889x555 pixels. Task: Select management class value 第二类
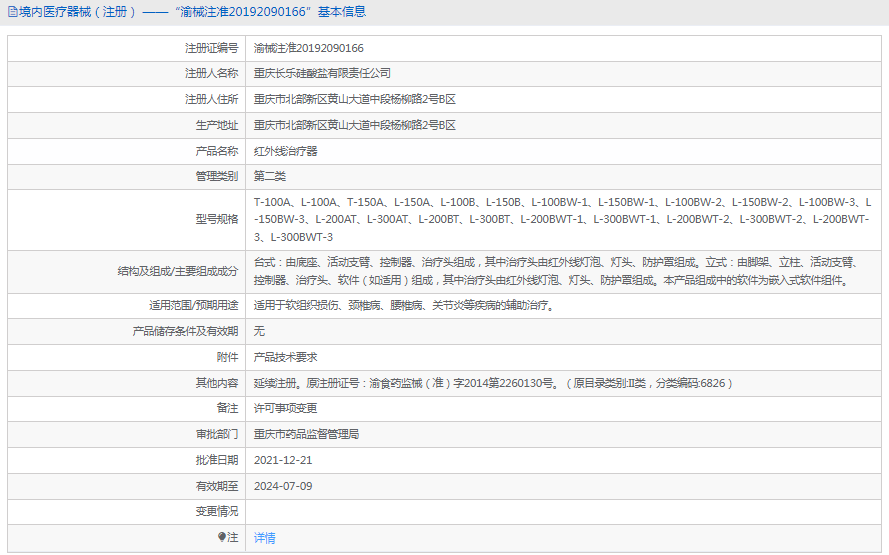tap(270, 176)
